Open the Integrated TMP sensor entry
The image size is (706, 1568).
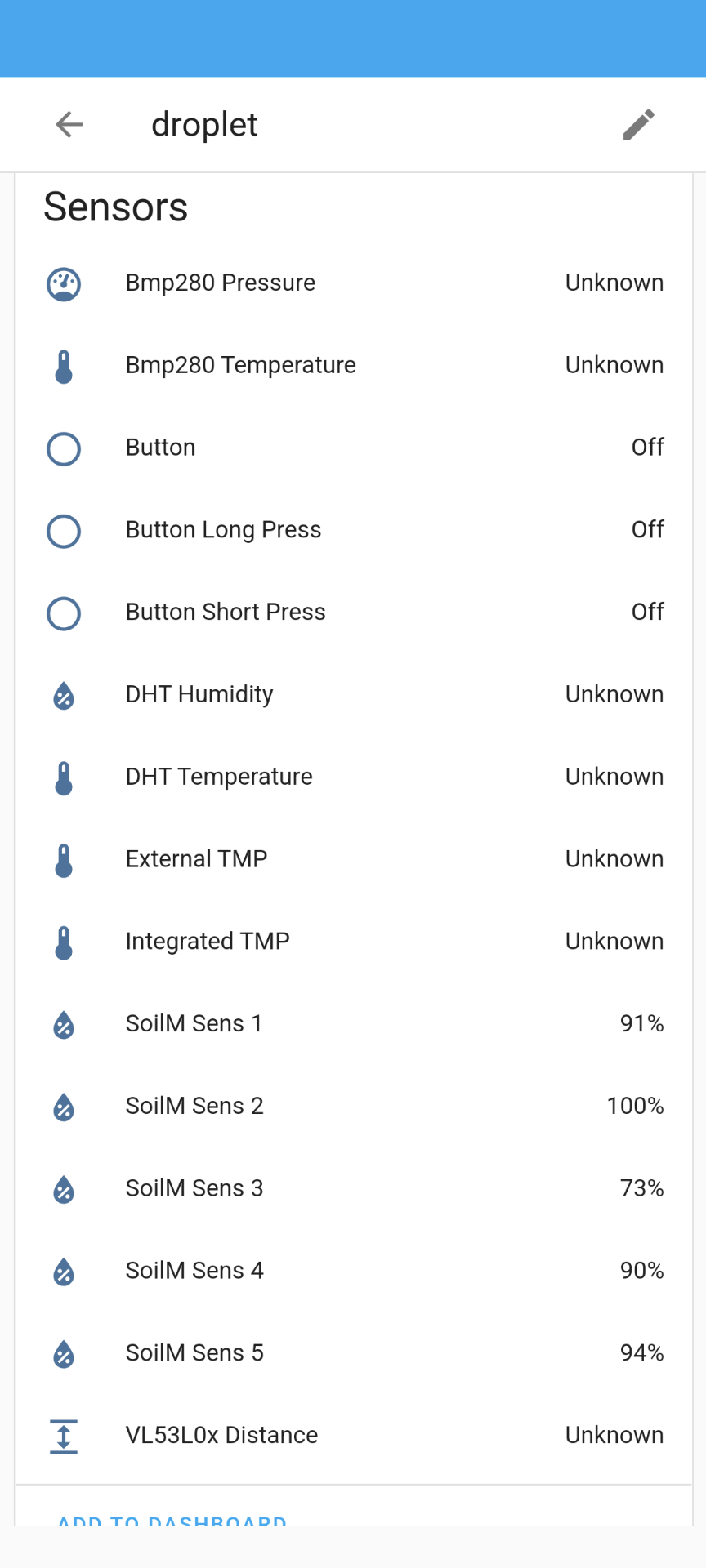click(354, 942)
